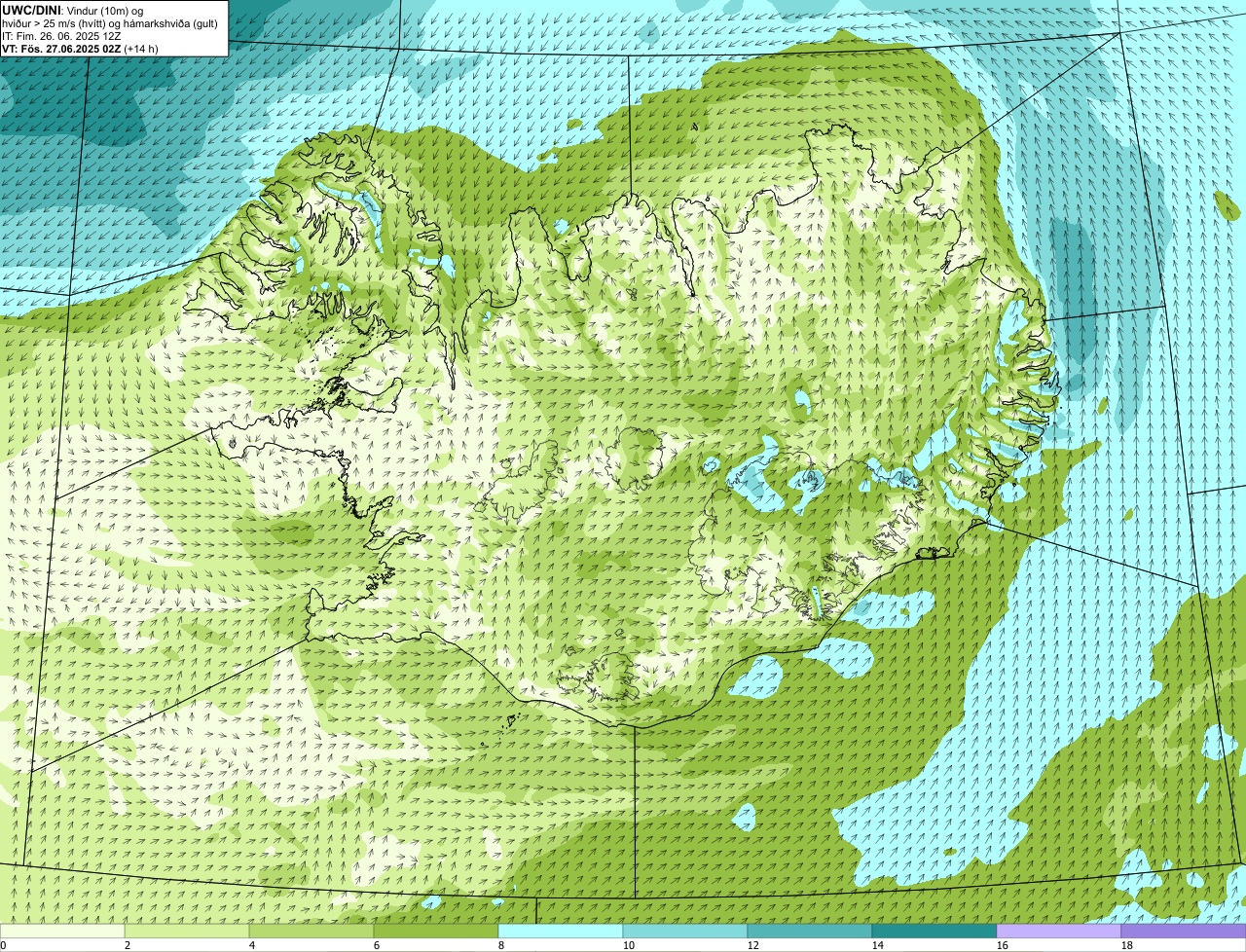
Task: Click the title text 'UWC/DINI: Vindur (10m) og'
Action: tap(73, 10)
